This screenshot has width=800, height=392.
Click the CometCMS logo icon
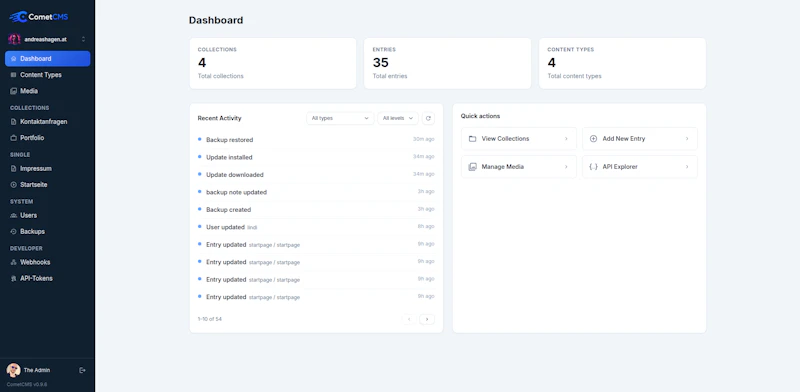tap(18, 17)
